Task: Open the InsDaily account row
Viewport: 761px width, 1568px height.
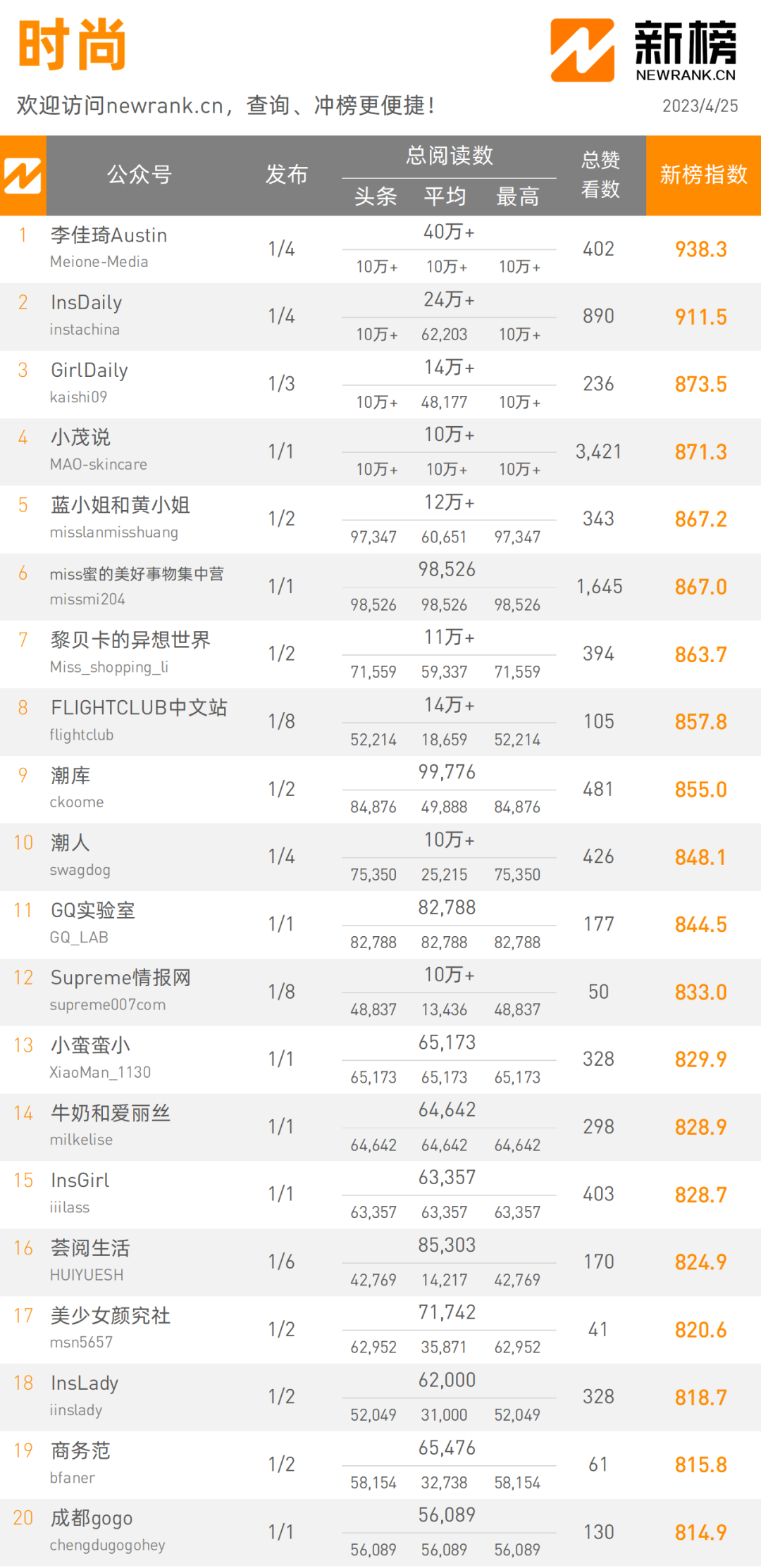Action: [380, 317]
